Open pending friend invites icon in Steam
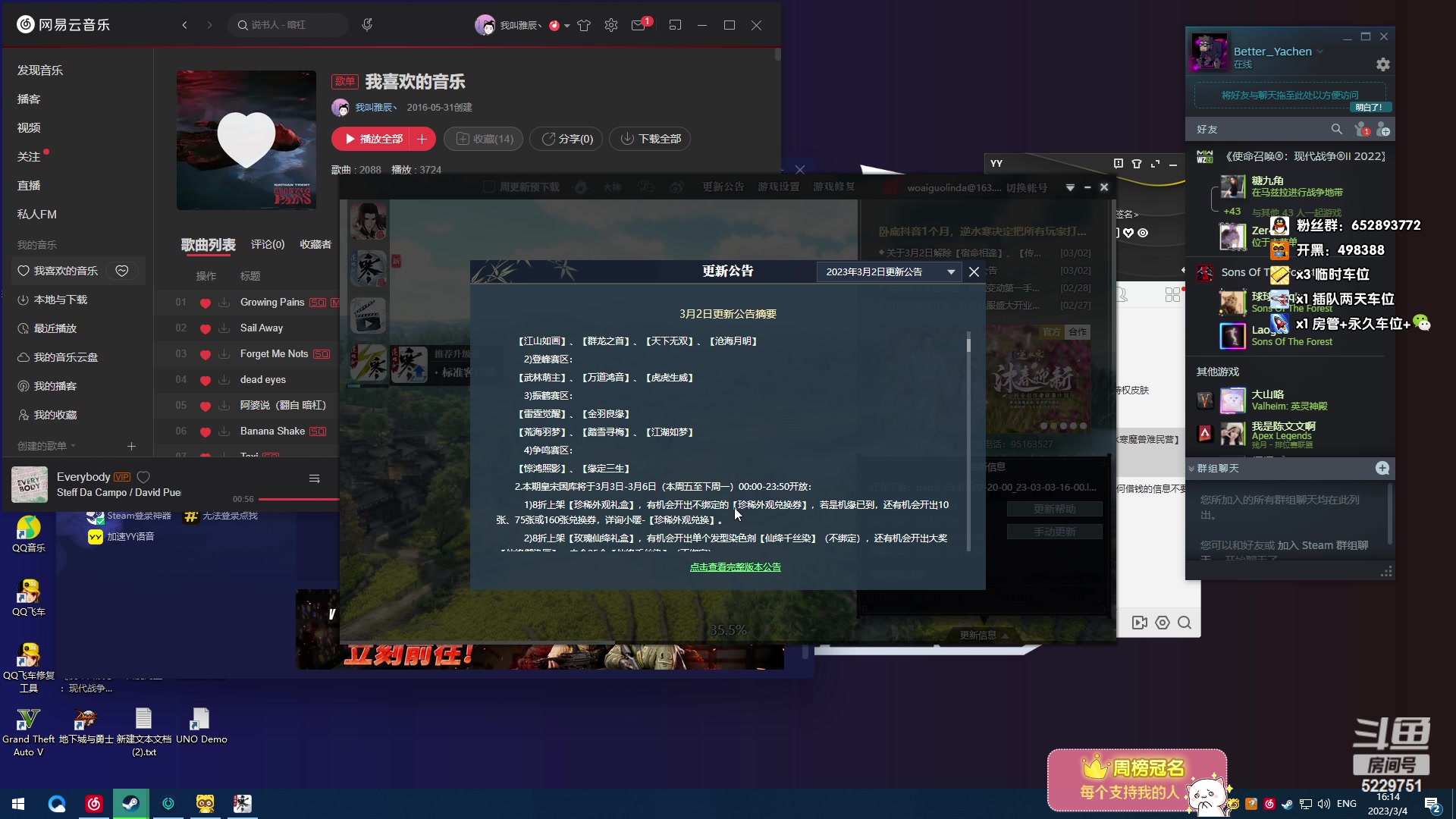The image size is (1456, 819). click(1361, 130)
